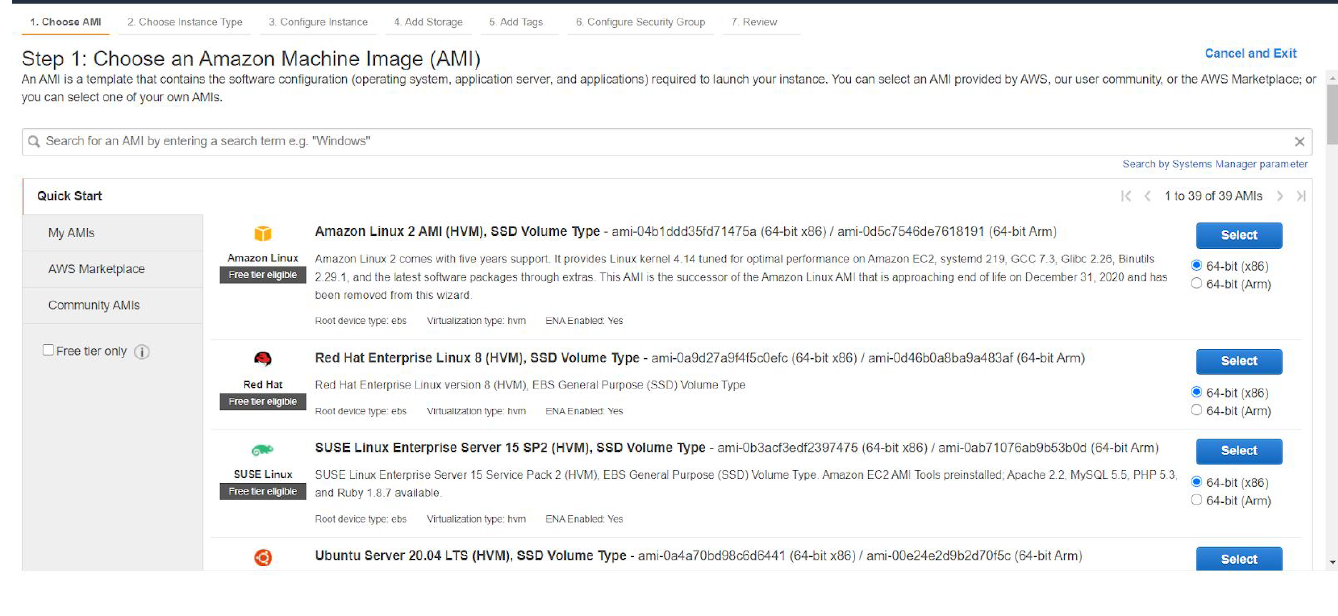
Task: Clear the AMI search with X icon
Action: [1299, 142]
